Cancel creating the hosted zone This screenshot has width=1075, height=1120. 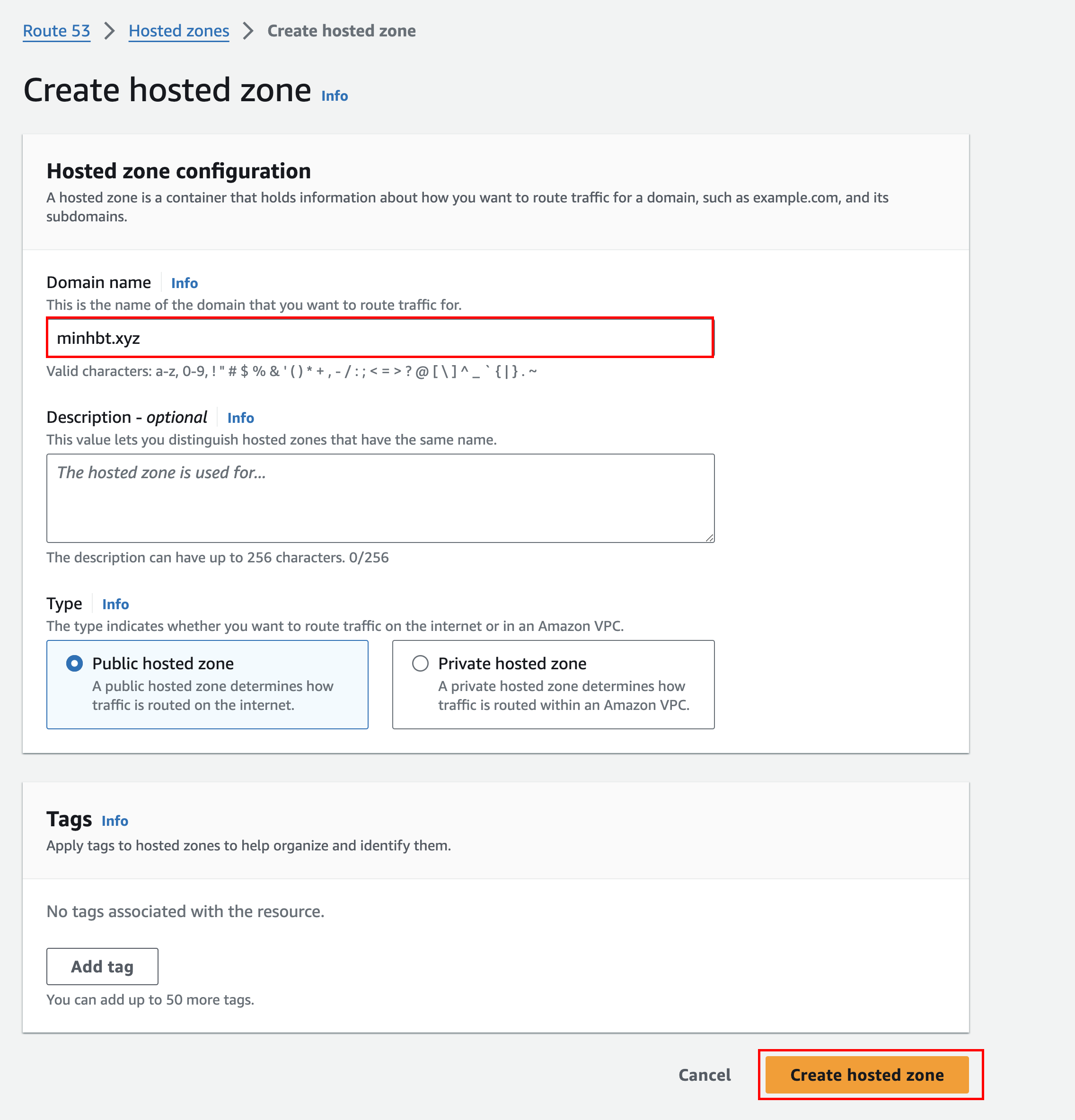click(704, 1075)
